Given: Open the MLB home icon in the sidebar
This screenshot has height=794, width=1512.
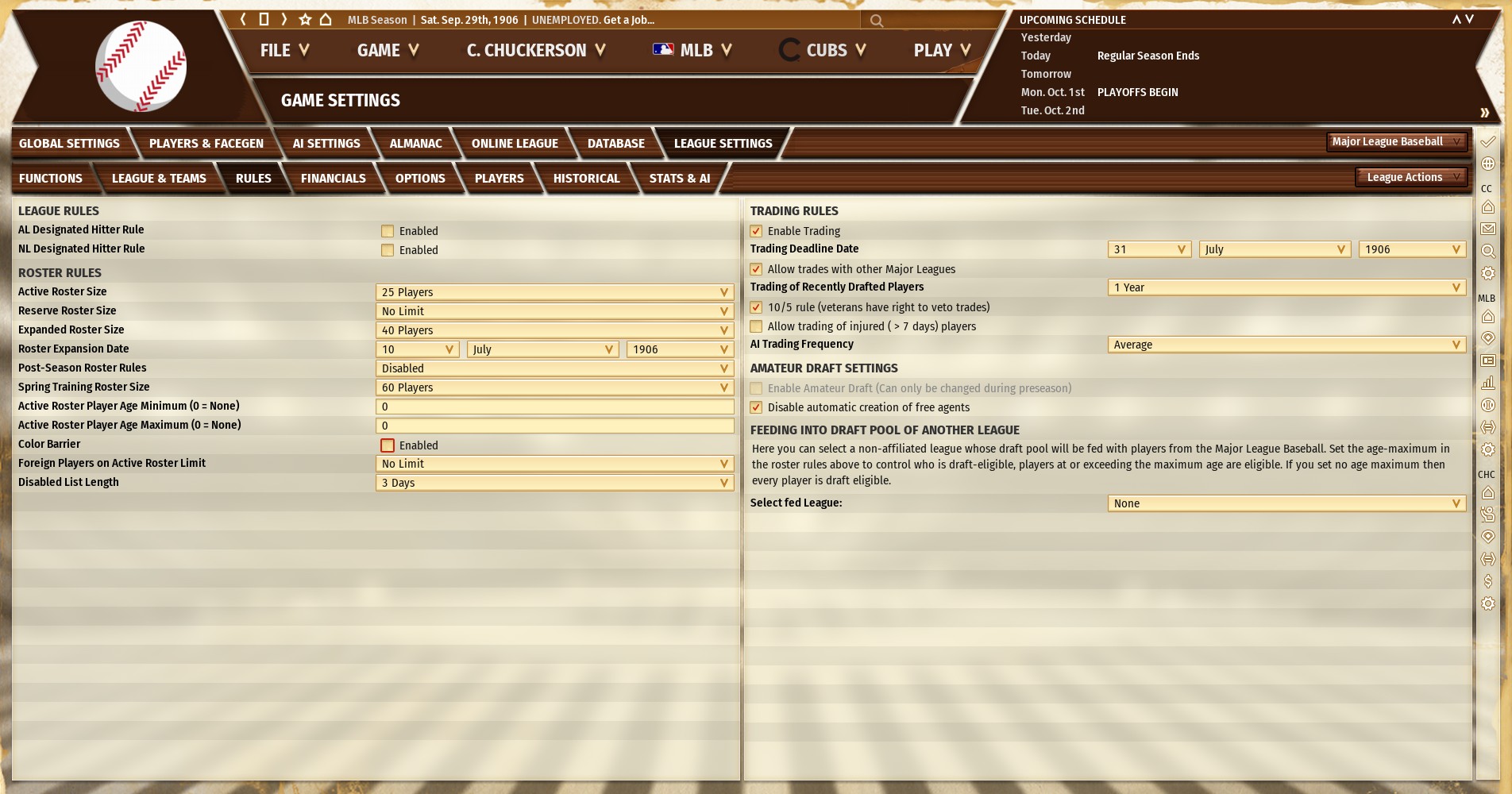Looking at the screenshot, I should [1488, 317].
